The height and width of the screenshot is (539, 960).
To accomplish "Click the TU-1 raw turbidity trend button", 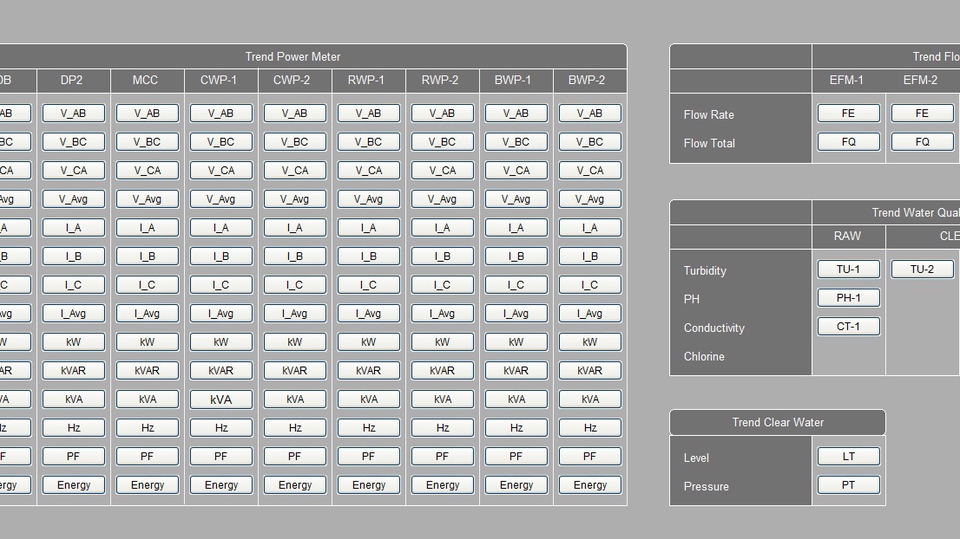I will pos(848,269).
